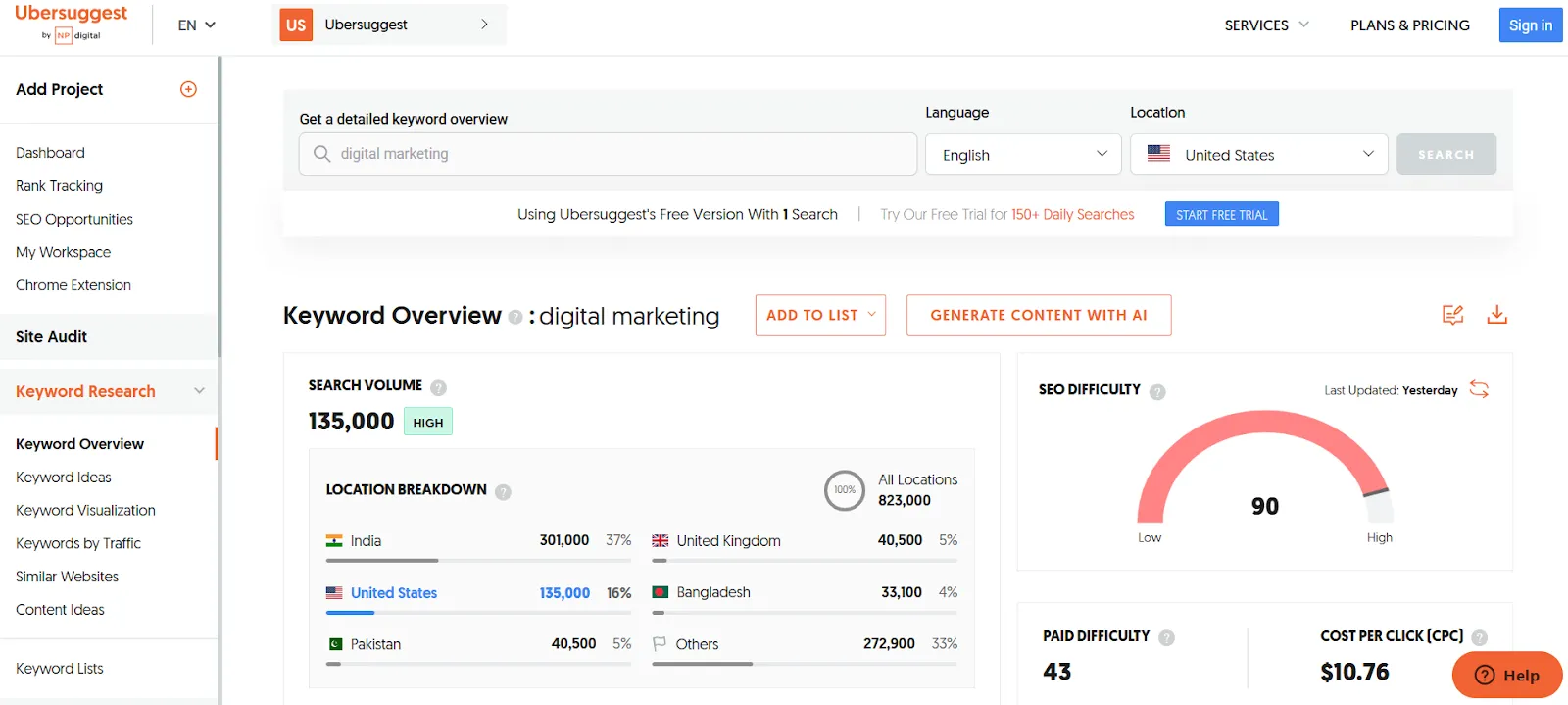
Task: Click the 100% circle for All Locations
Action: 845,489
